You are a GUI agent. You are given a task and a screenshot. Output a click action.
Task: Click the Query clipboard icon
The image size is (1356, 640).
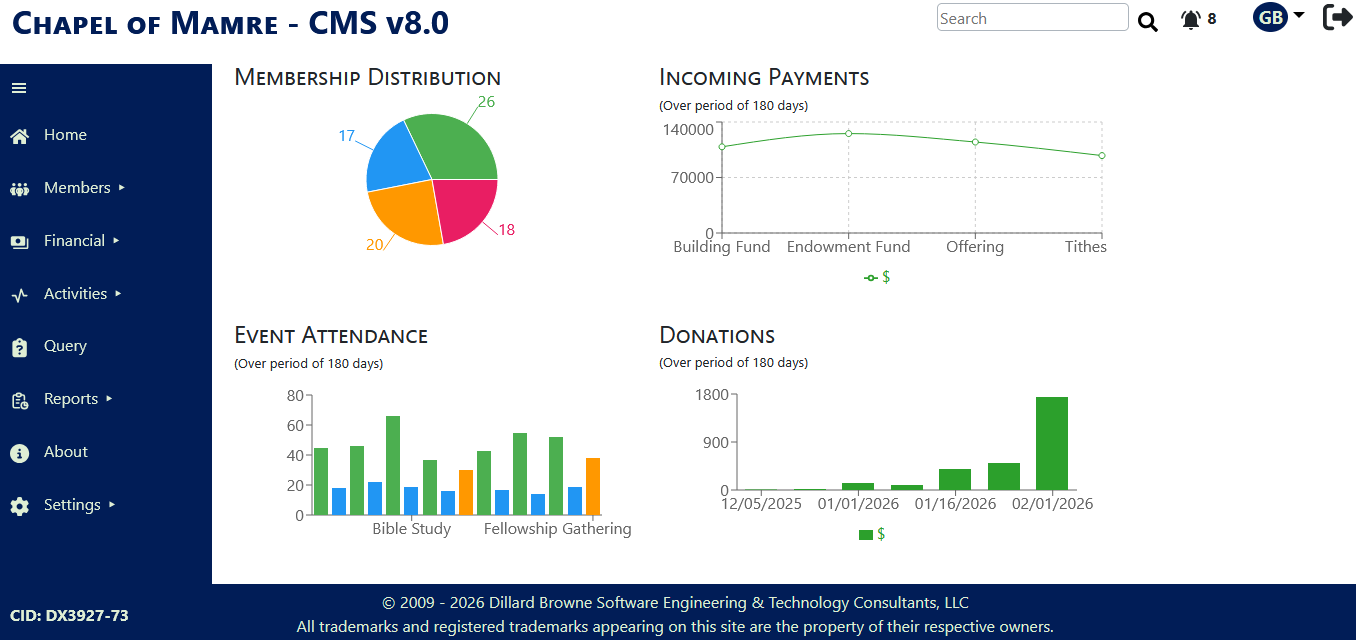19,347
